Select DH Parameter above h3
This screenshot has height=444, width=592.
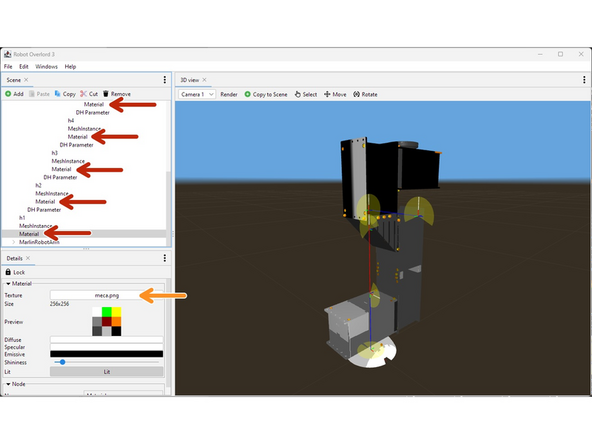76,145
